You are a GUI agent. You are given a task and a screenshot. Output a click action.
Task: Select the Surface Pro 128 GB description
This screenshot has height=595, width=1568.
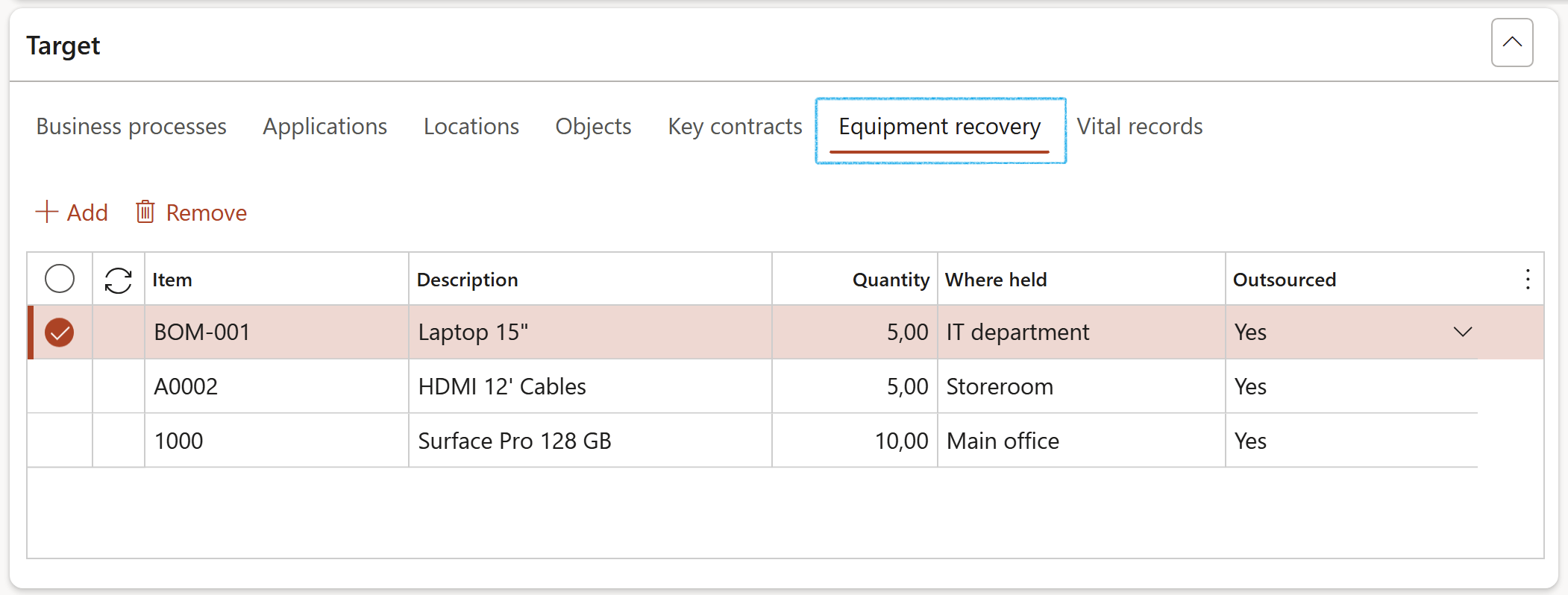pos(515,441)
